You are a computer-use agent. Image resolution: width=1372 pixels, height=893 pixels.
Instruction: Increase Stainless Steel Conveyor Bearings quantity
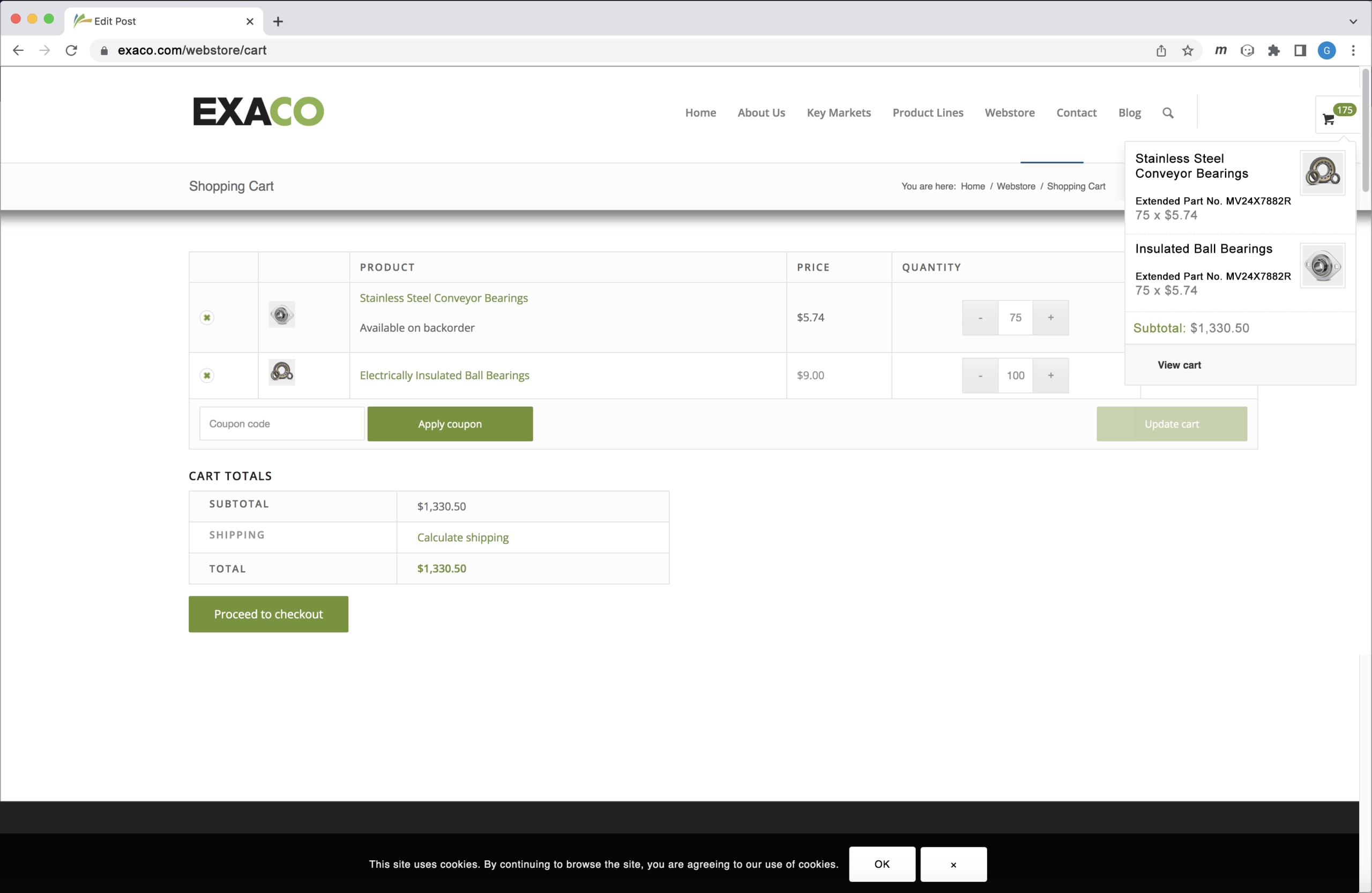[x=1050, y=318]
